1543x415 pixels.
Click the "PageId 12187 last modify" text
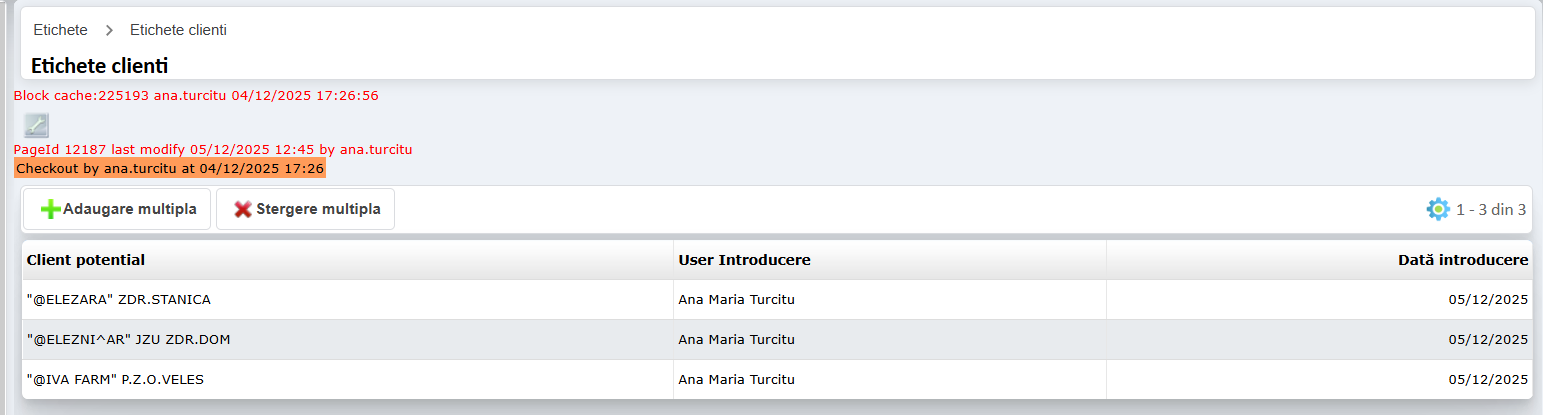pos(212,150)
